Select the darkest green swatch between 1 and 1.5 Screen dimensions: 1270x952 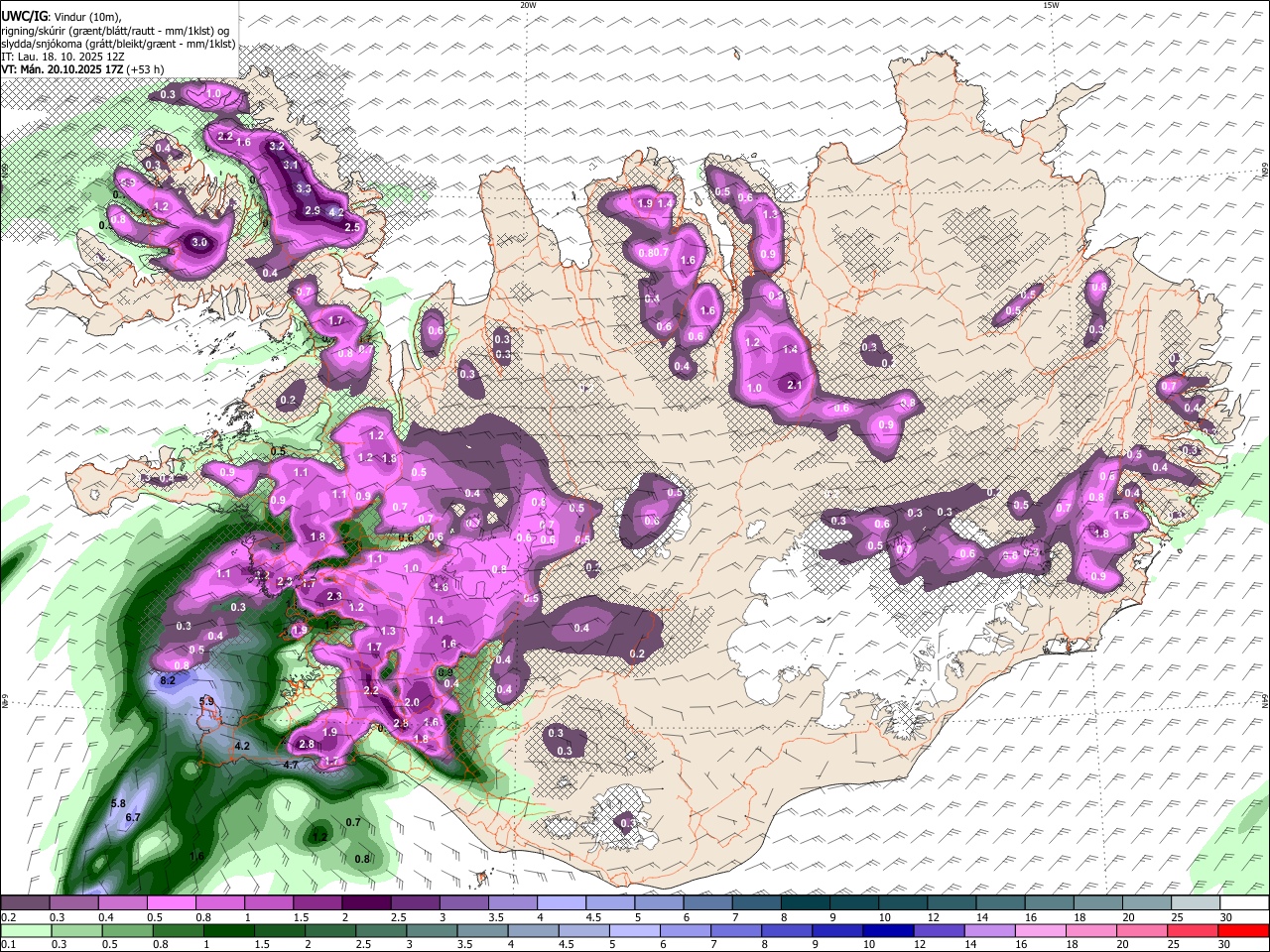227,930
